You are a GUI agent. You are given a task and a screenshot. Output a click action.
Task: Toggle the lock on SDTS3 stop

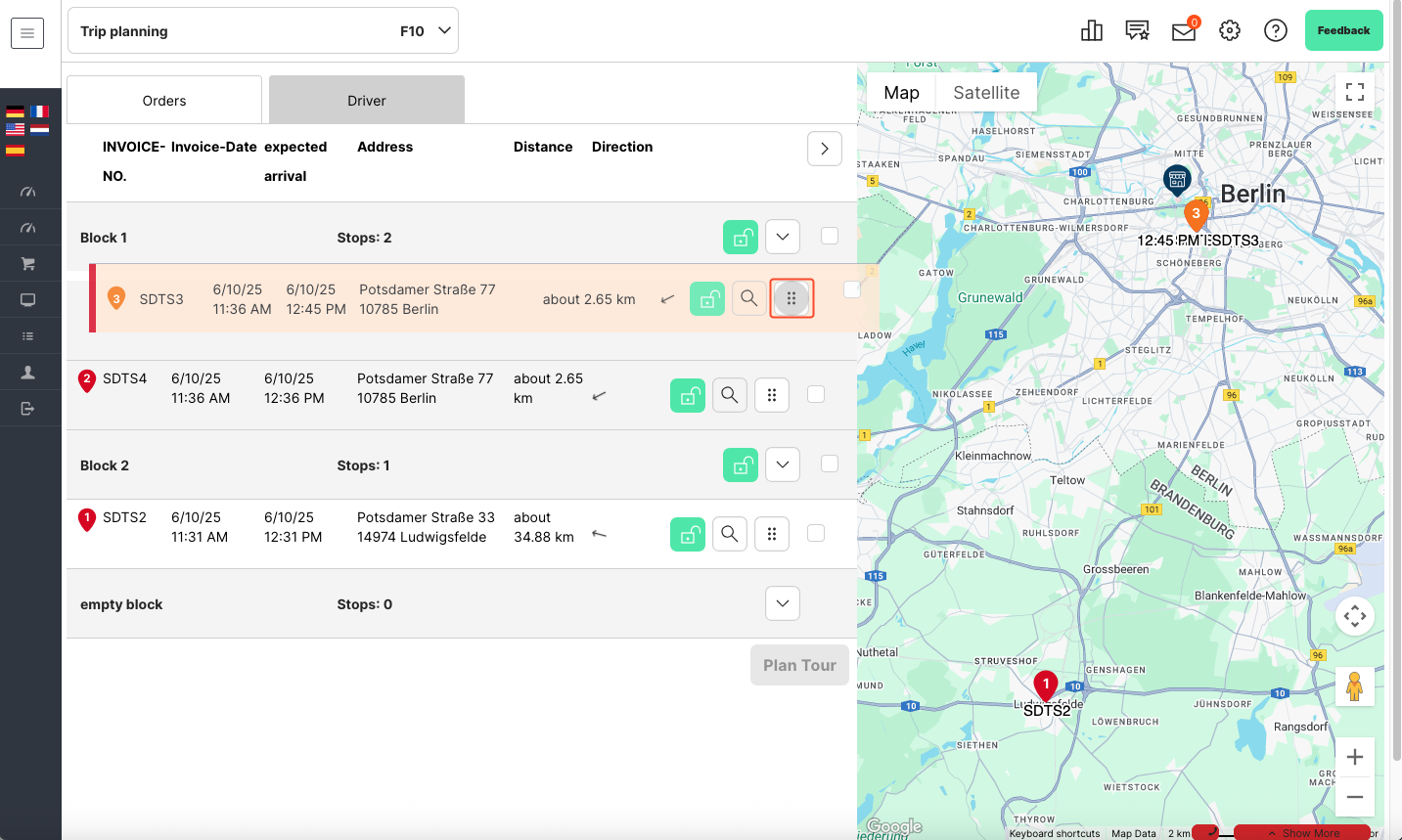pos(707,298)
